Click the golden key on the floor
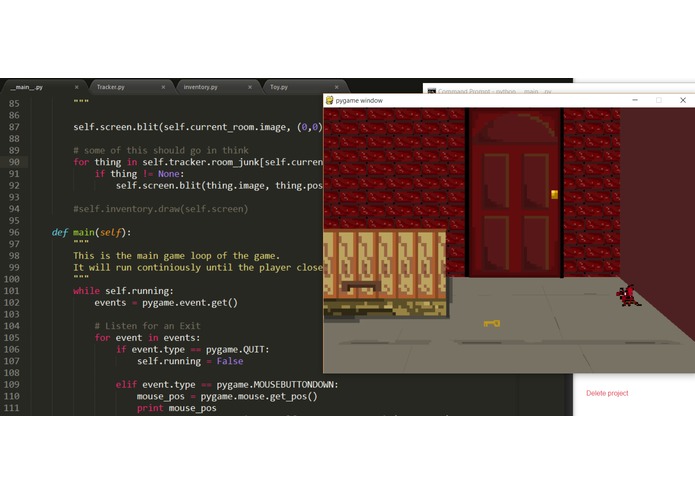This screenshot has height=494, width=695. [x=492, y=323]
